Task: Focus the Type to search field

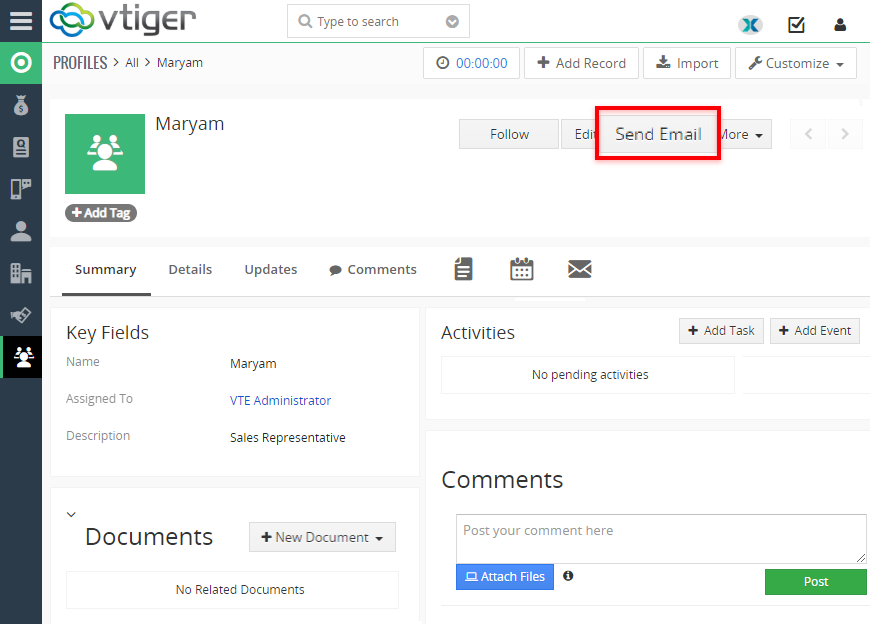Action: (378, 22)
